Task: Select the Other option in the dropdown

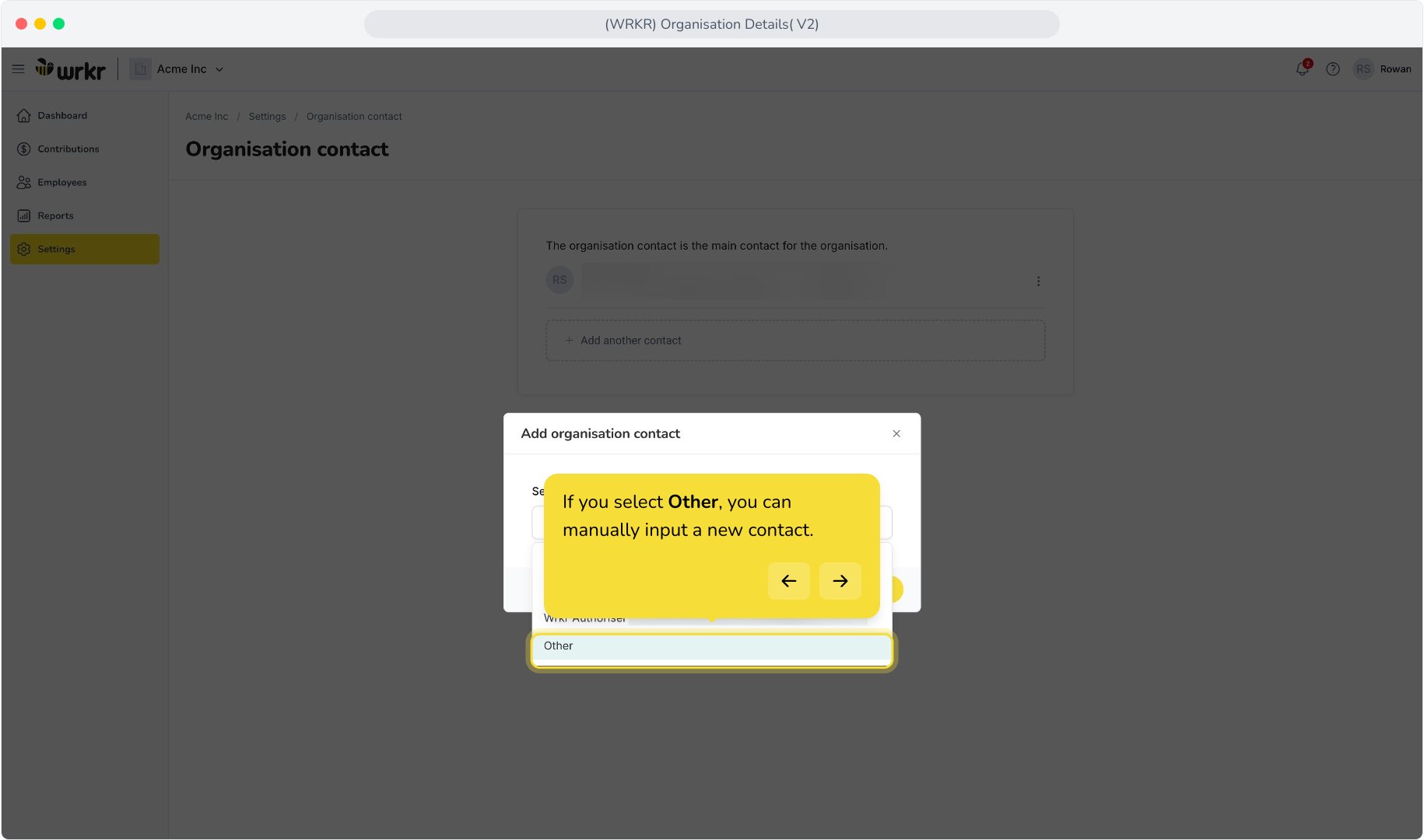Action: point(712,648)
